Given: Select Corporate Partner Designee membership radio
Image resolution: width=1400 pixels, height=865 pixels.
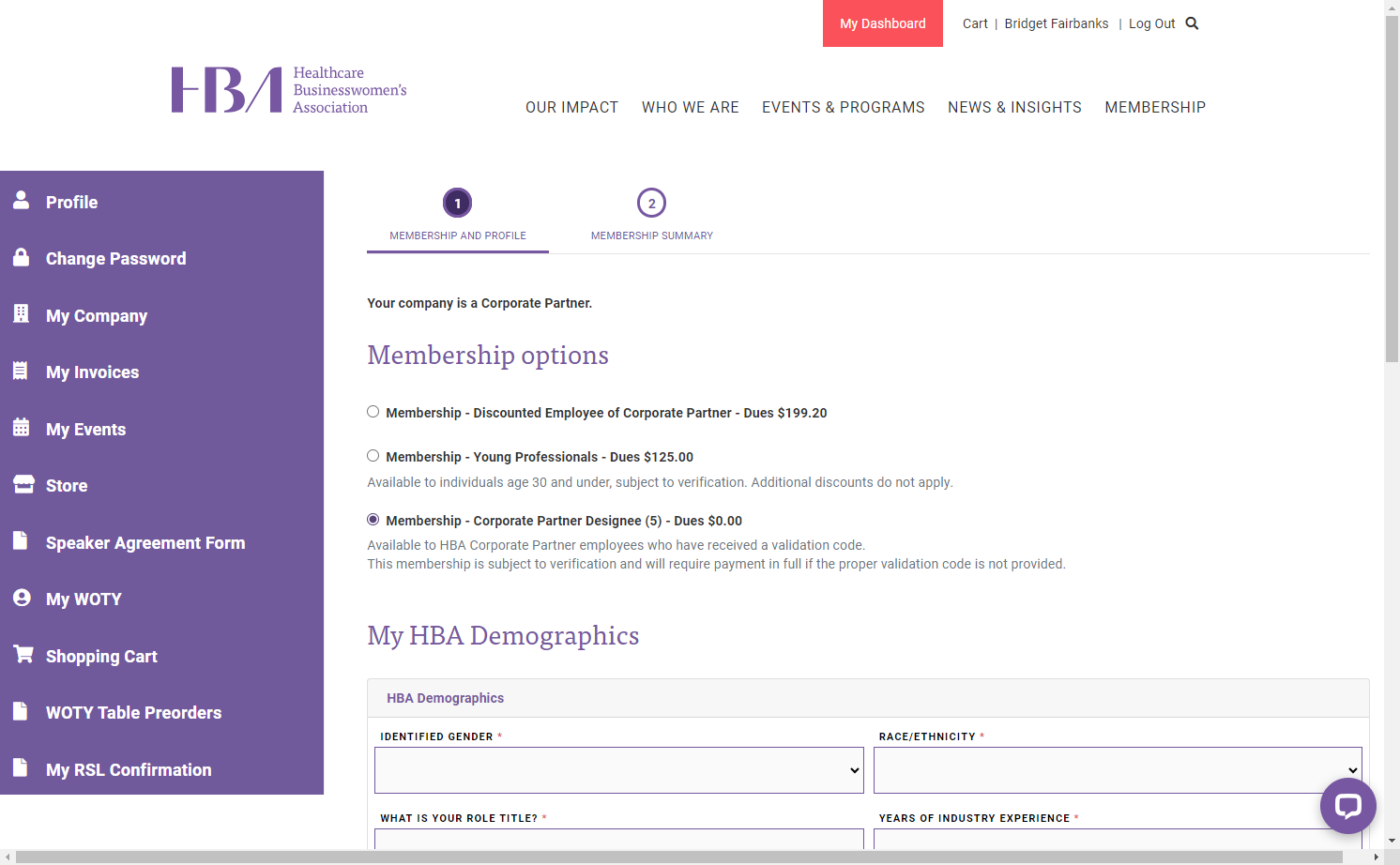Looking at the screenshot, I should (x=373, y=520).
